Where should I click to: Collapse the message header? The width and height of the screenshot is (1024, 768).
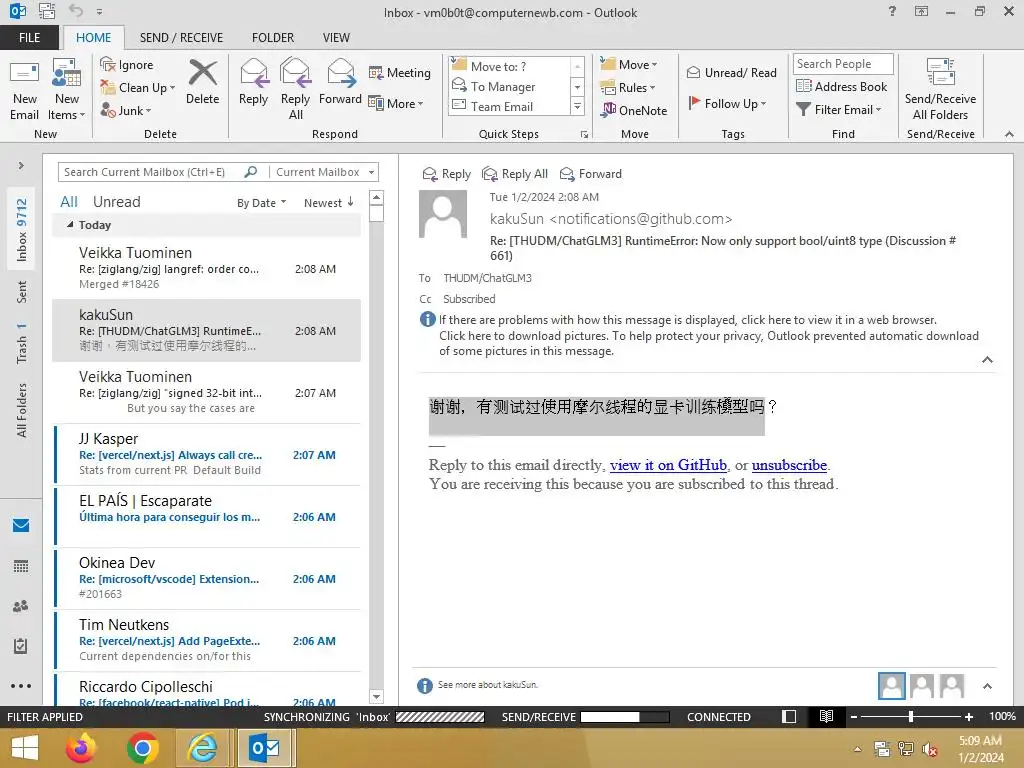[987, 360]
